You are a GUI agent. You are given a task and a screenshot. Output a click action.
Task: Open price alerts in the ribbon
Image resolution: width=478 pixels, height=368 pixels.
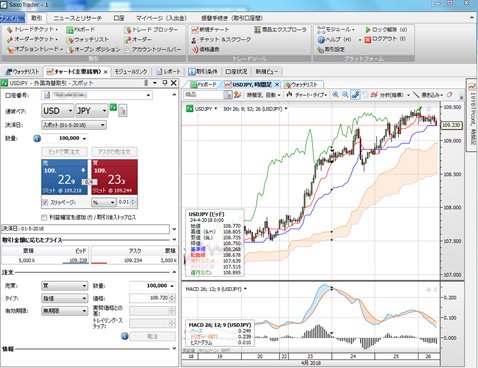(x=205, y=49)
